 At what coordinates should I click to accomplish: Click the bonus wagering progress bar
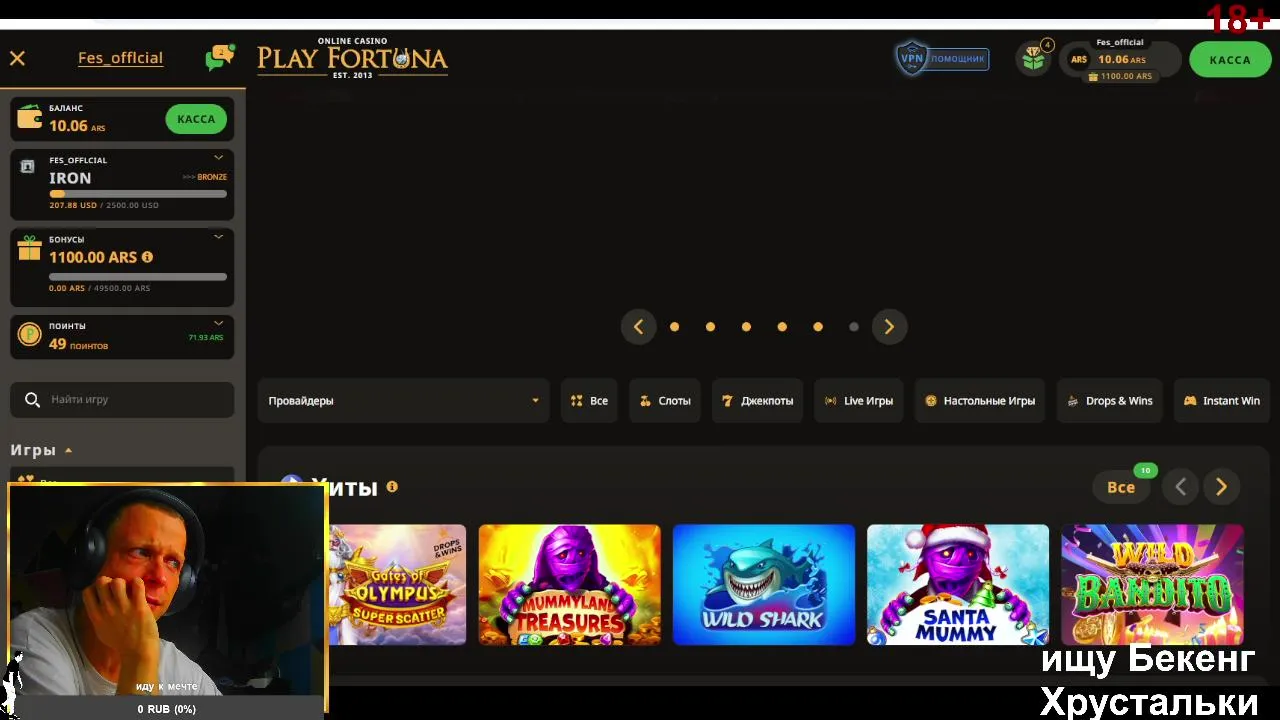[x=138, y=277]
